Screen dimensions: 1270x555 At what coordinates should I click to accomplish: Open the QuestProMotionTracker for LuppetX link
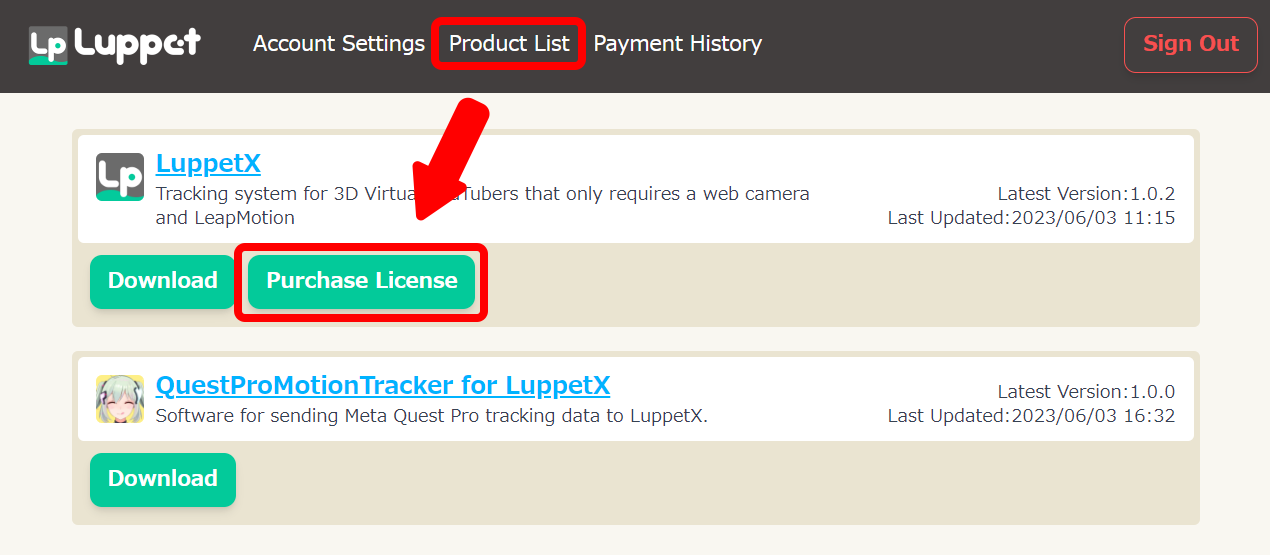pyautogui.click(x=382, y=386)
